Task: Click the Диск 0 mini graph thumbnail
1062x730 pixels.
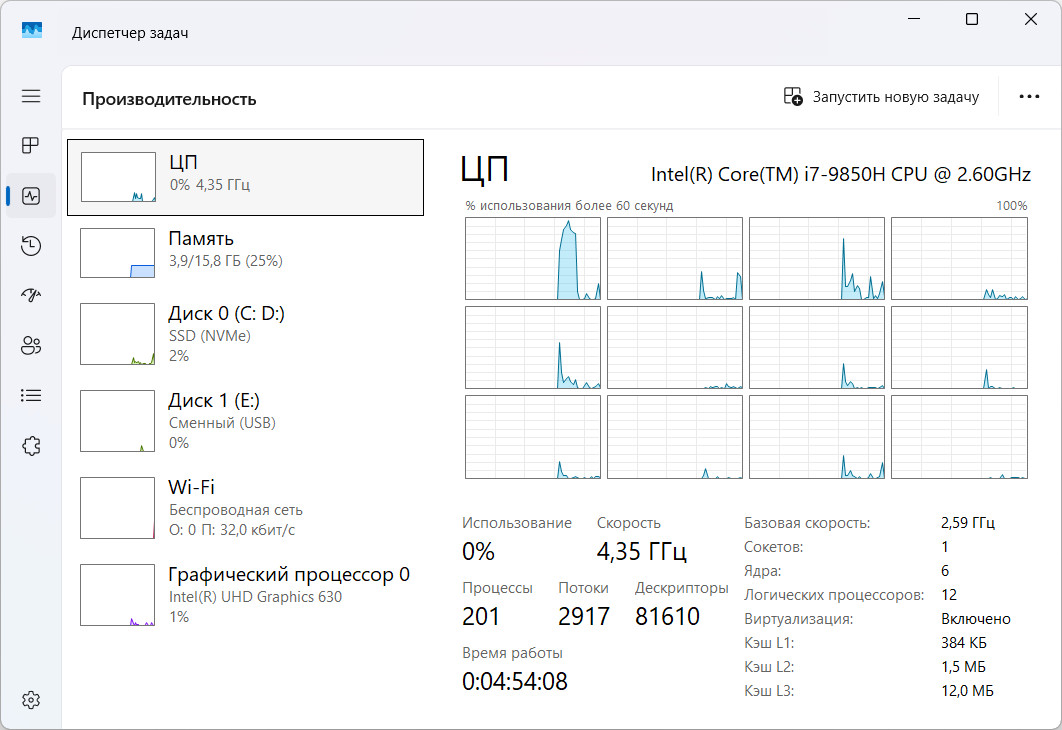Action: tap(117, 334)
